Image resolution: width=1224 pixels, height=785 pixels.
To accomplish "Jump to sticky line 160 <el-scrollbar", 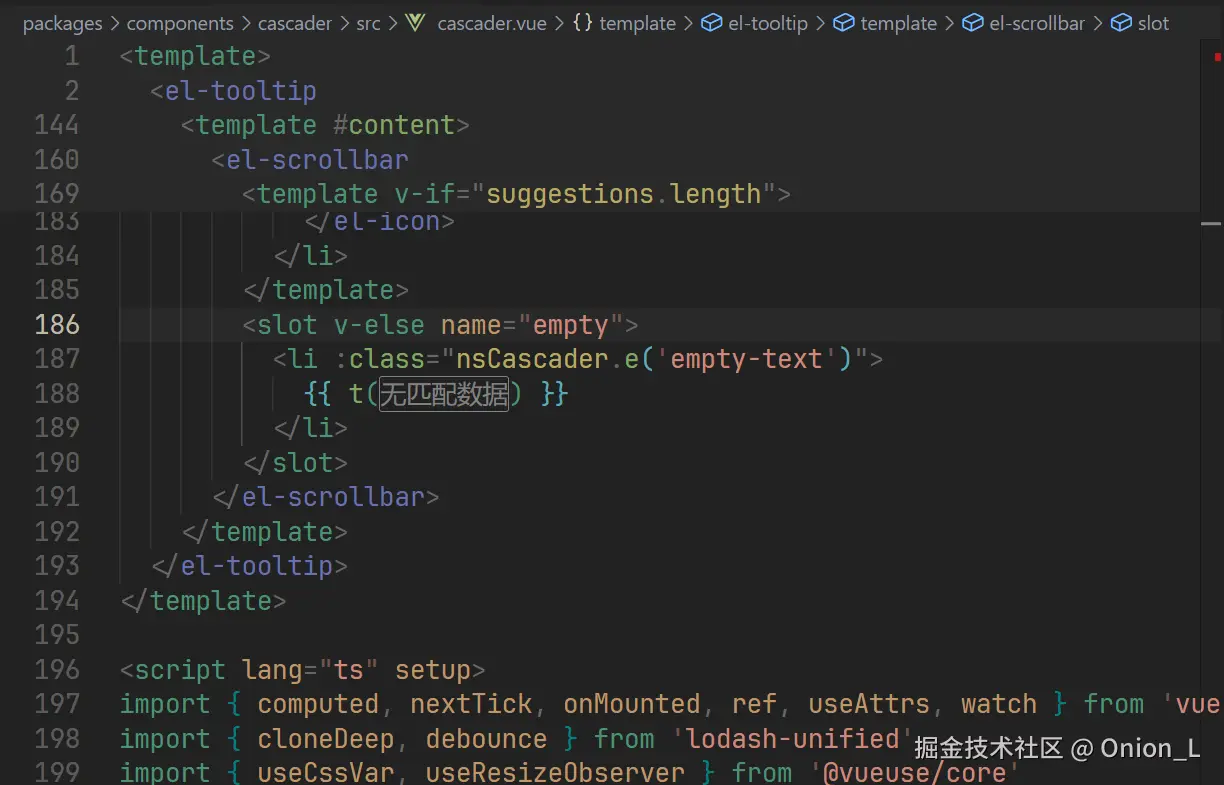I will tap(310, 160).
